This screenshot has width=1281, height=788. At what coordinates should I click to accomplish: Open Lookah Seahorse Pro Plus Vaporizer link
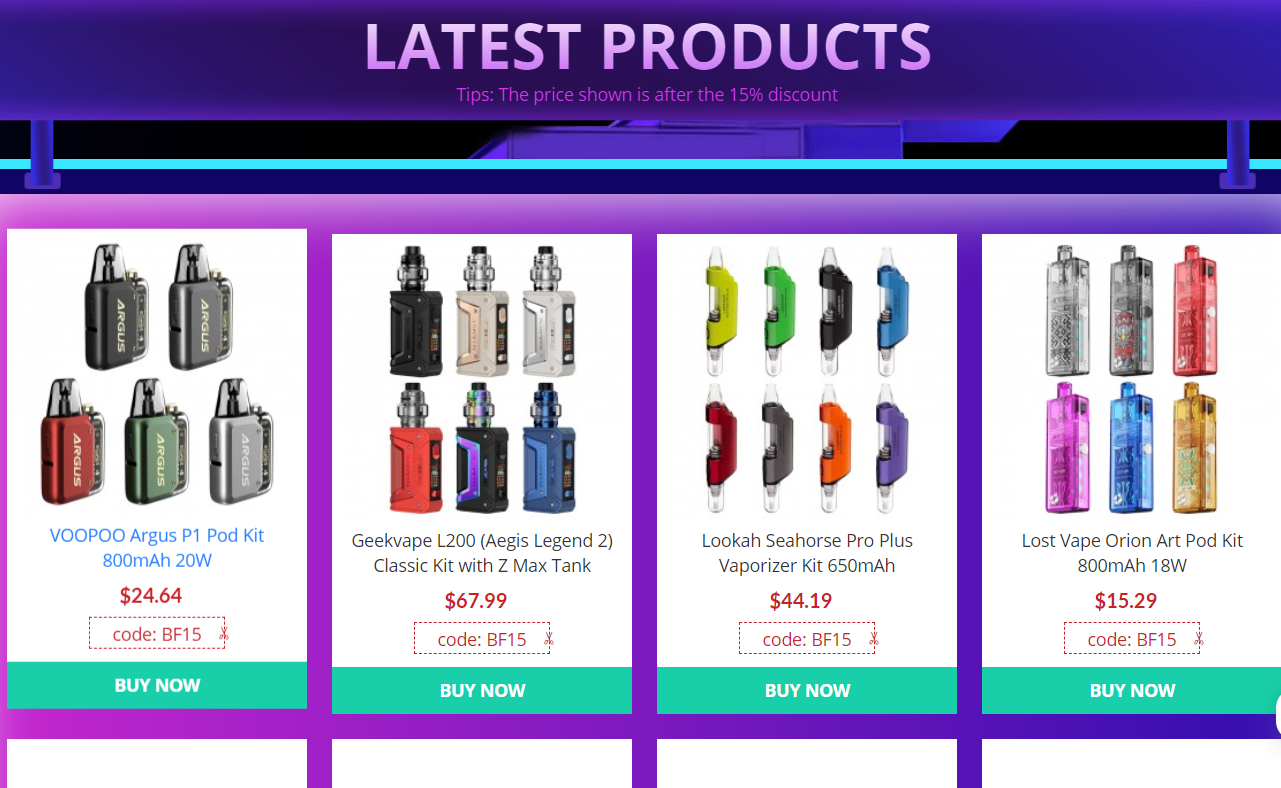coord(807,553)
